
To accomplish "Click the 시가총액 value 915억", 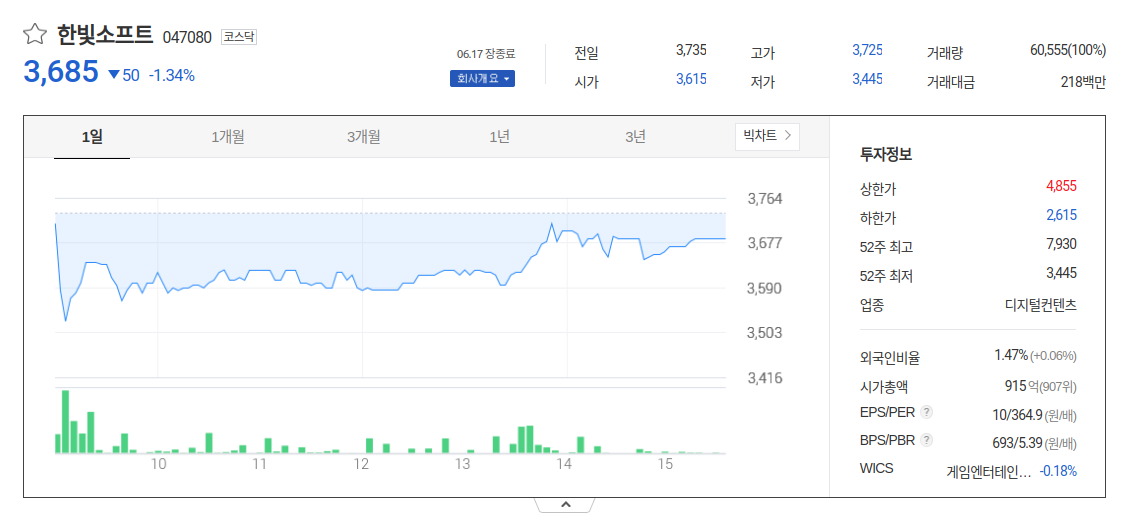I will [1021, 387].
